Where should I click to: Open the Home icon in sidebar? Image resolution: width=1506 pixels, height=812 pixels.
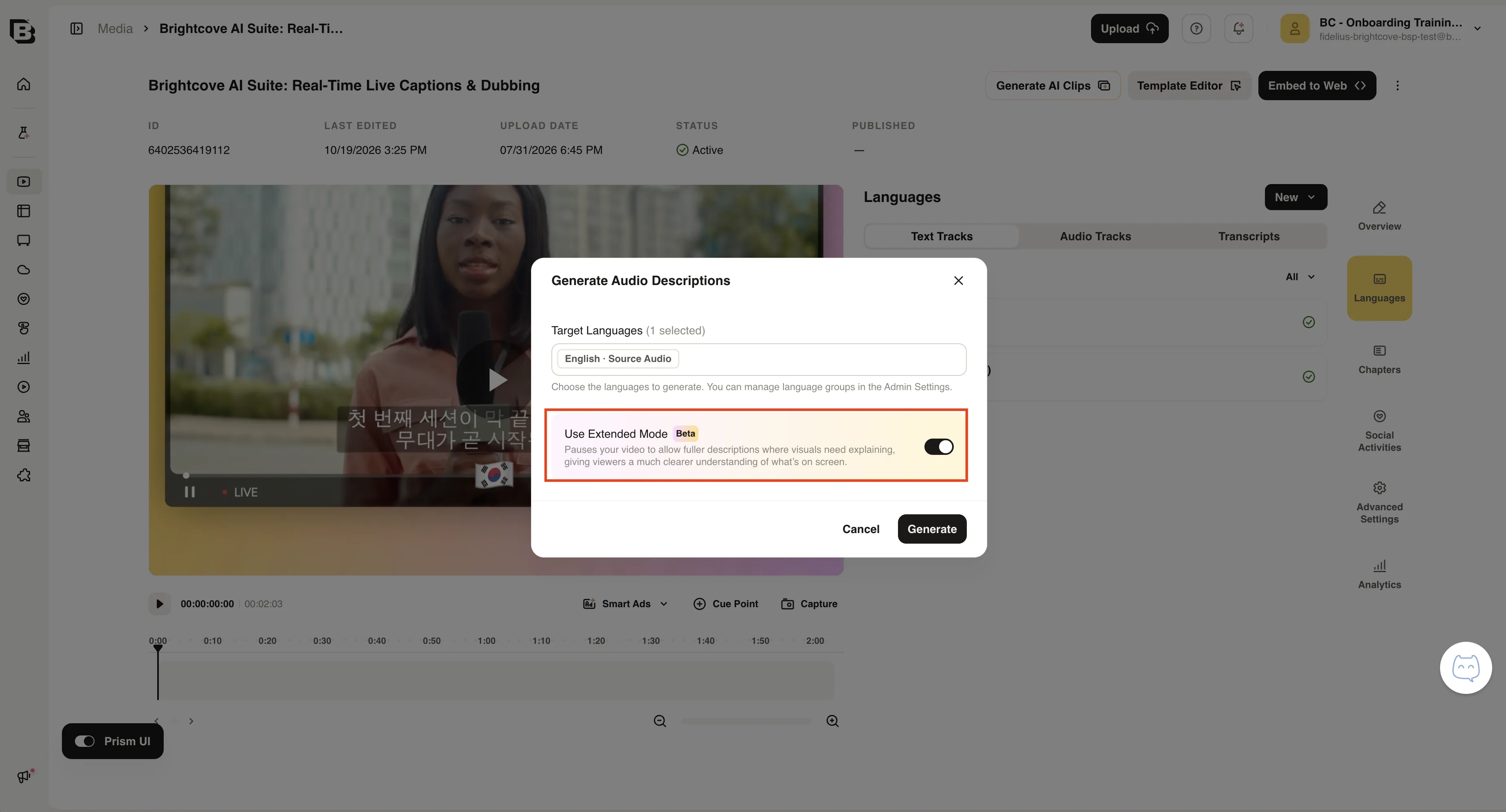(x=23, y=84)
